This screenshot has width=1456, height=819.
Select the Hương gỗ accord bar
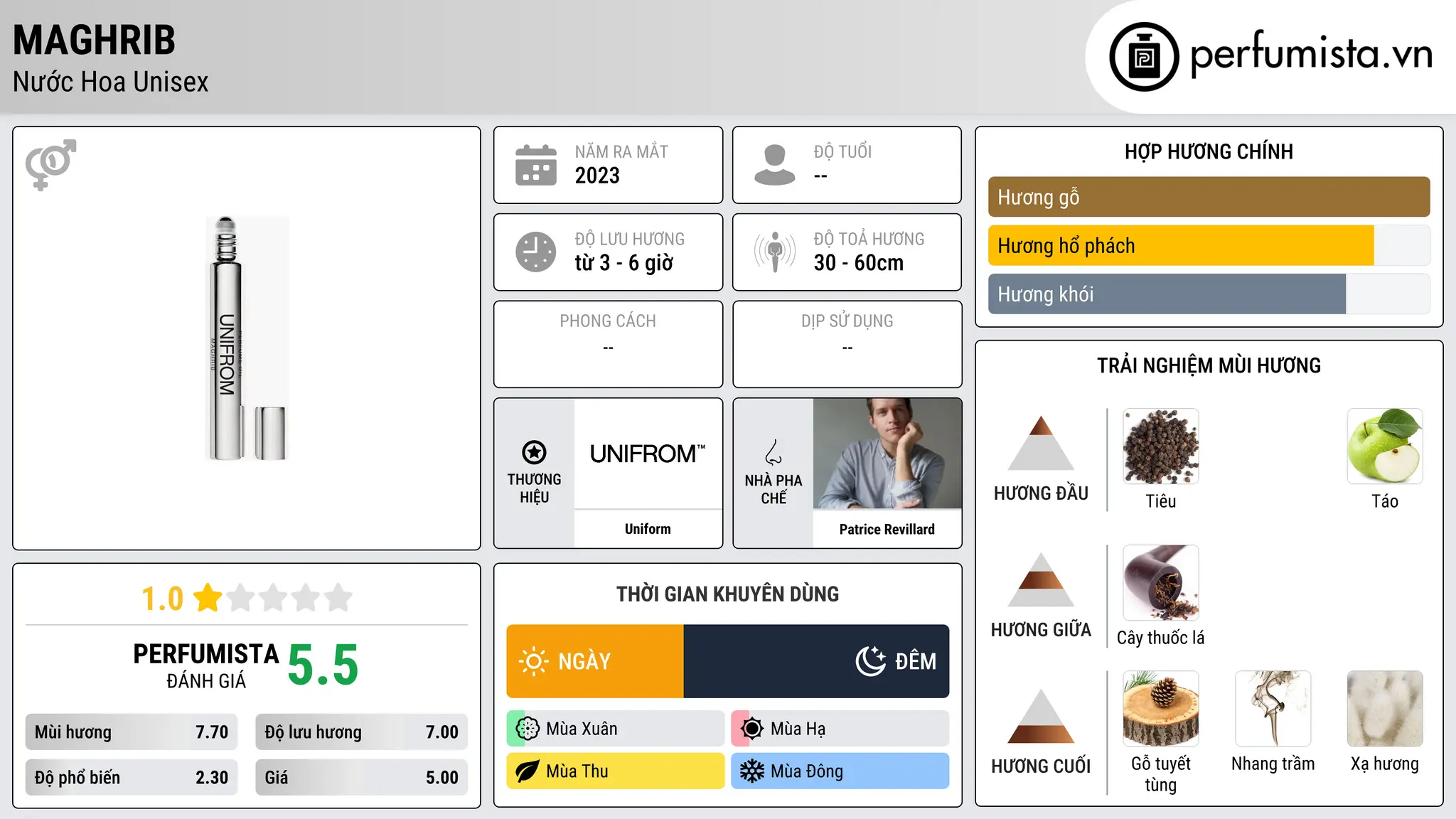tap(1209, 197)
